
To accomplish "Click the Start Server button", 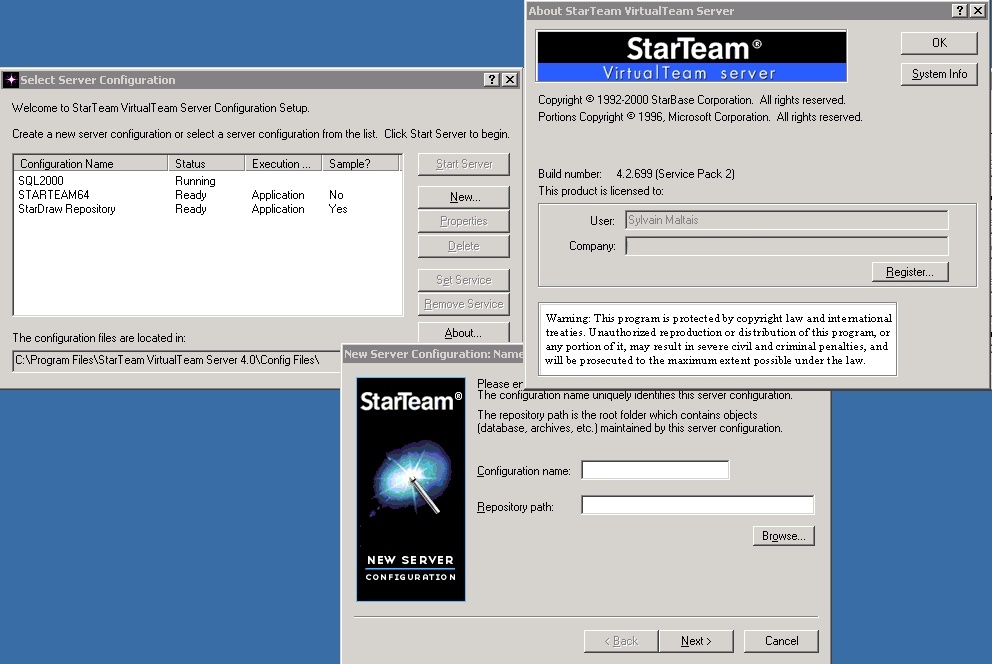I will tap(464, 164).
